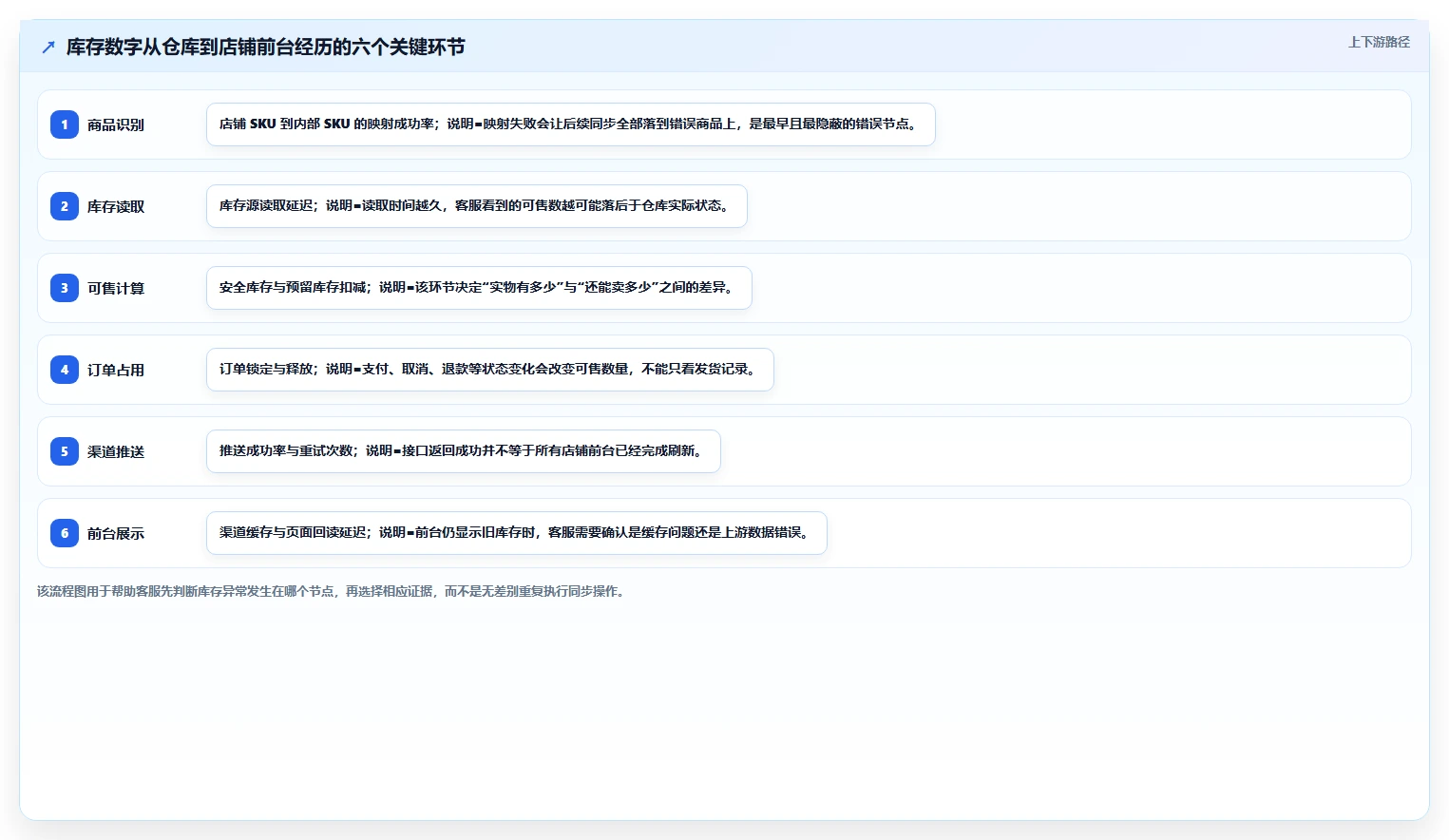Image resolution: width=1449 pixels, height=840 pixels.
Task: Click step number badge 2
Action: (65, 206)
